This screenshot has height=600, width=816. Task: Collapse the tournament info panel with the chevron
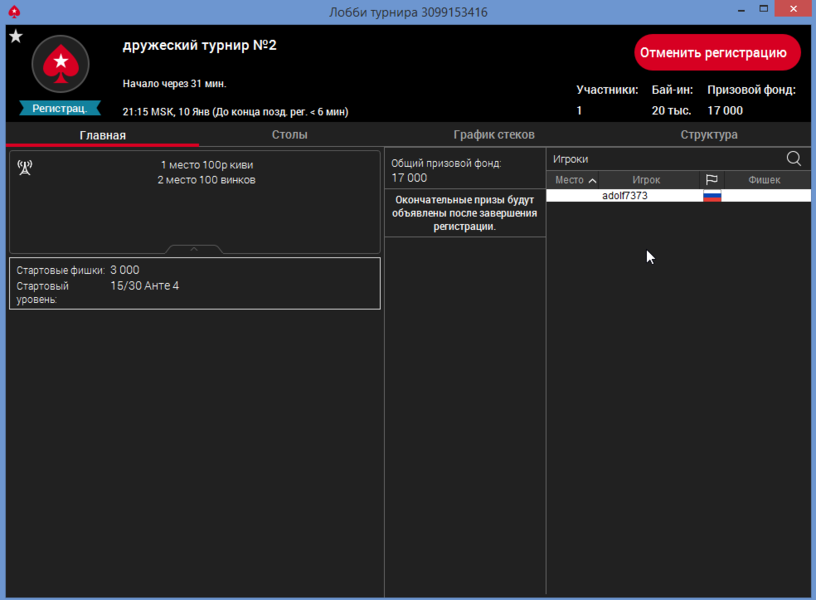tap(194, 249)
